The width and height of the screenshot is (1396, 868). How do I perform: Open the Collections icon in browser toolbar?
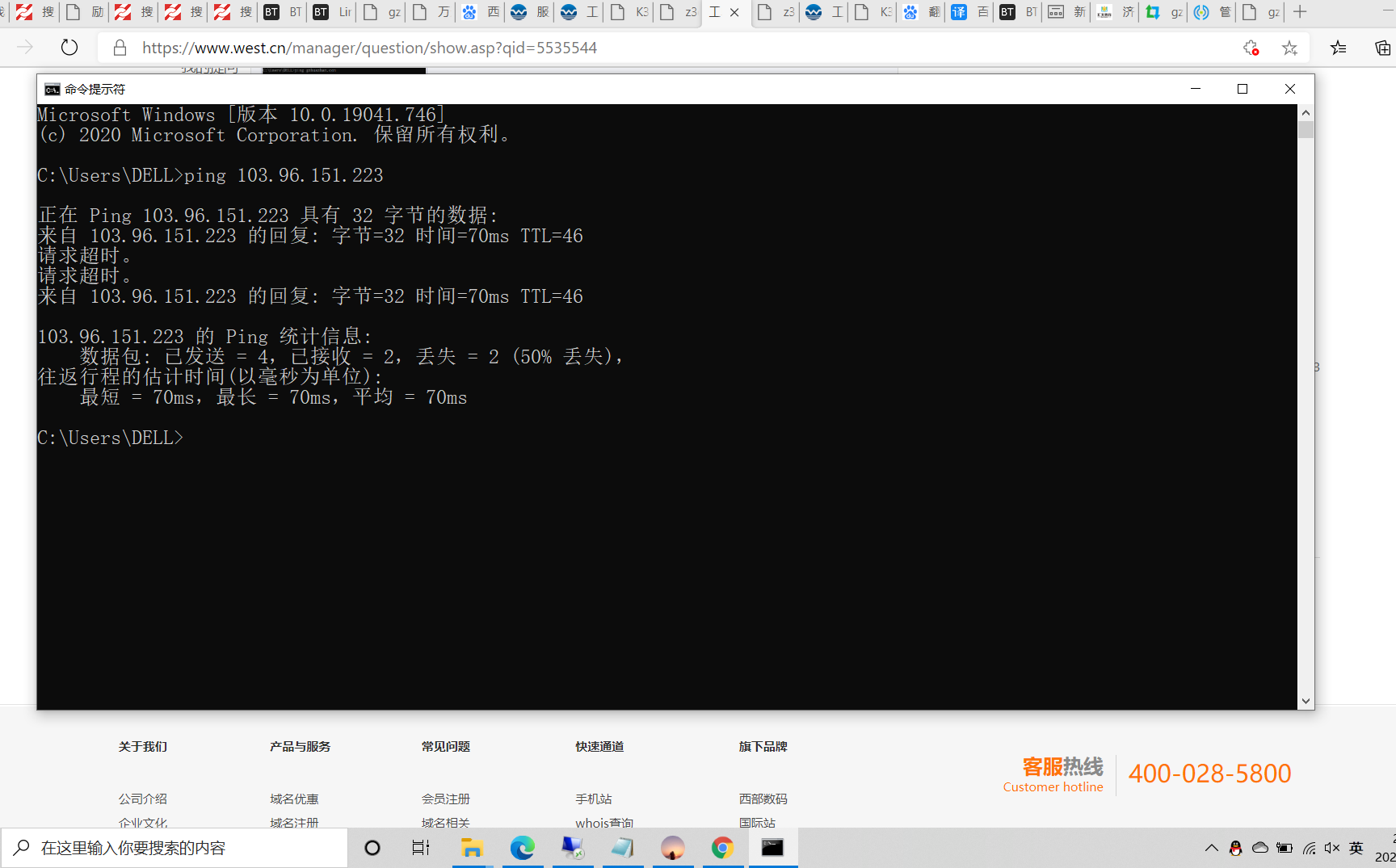(x=1382, y=48)
